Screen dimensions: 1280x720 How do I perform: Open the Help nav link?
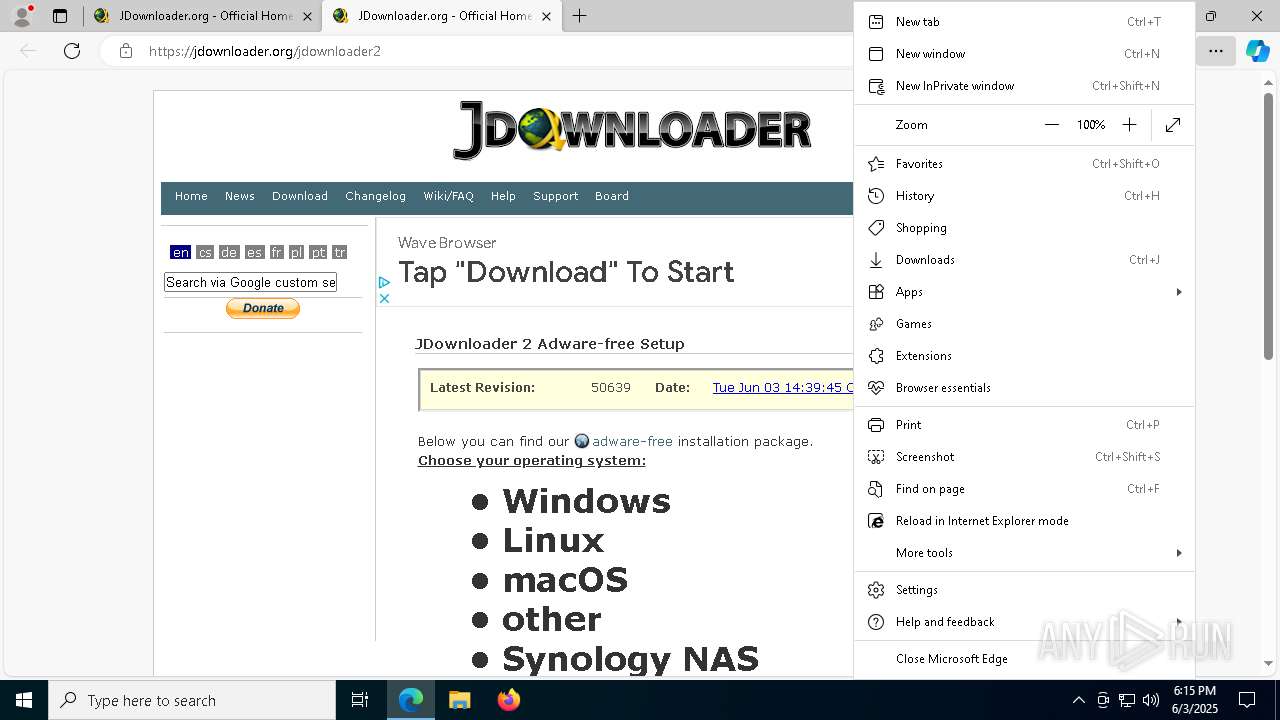coord(503,196)
